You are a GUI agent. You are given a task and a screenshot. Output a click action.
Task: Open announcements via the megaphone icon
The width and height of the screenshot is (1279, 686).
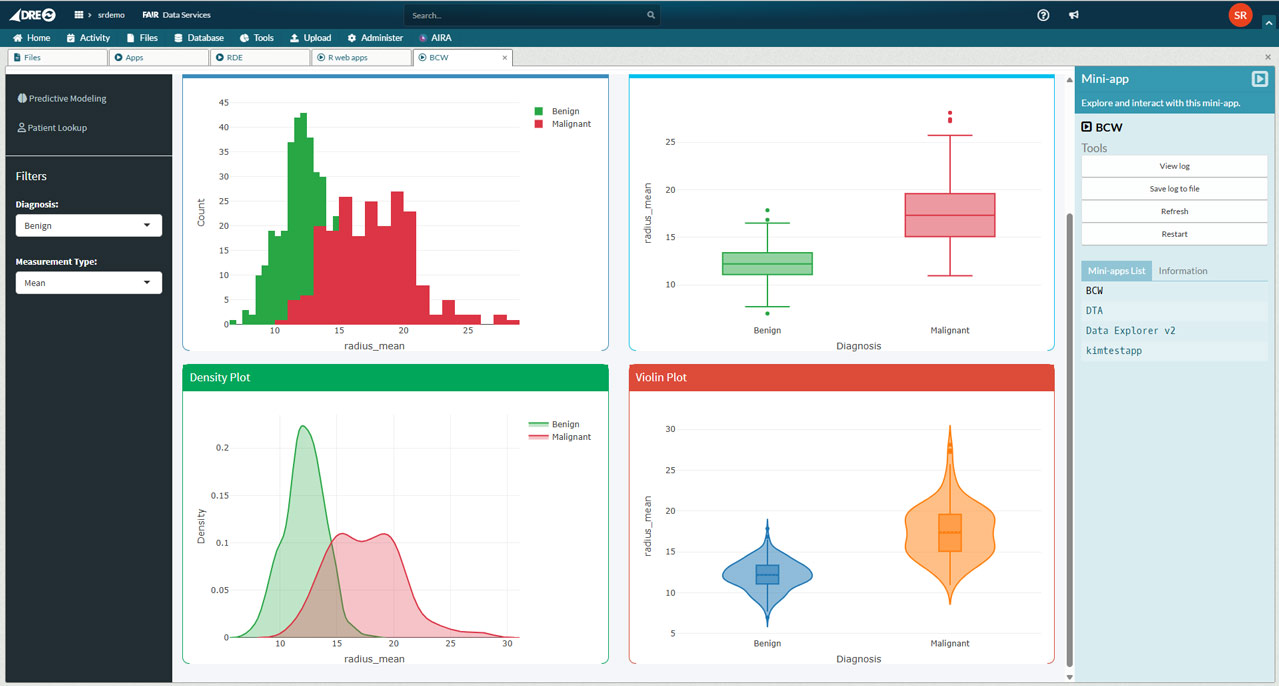point(1073,15)
